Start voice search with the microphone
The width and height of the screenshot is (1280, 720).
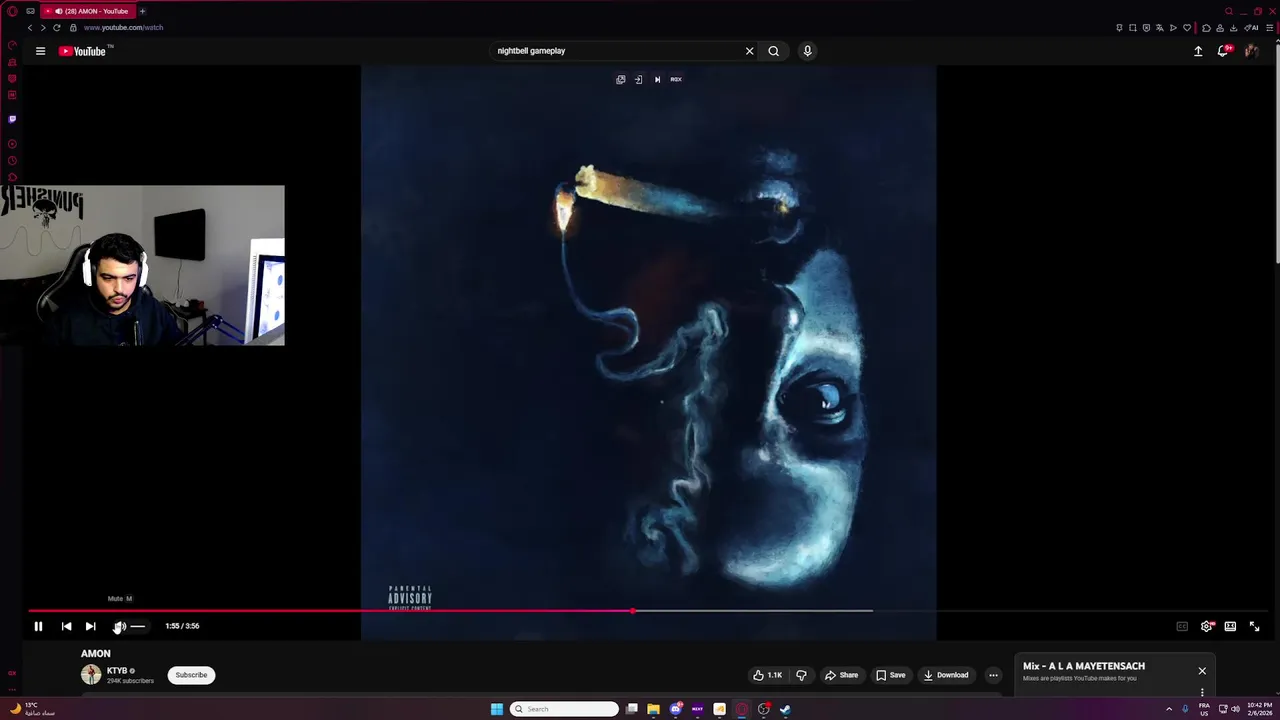click(x=807, y=51)
